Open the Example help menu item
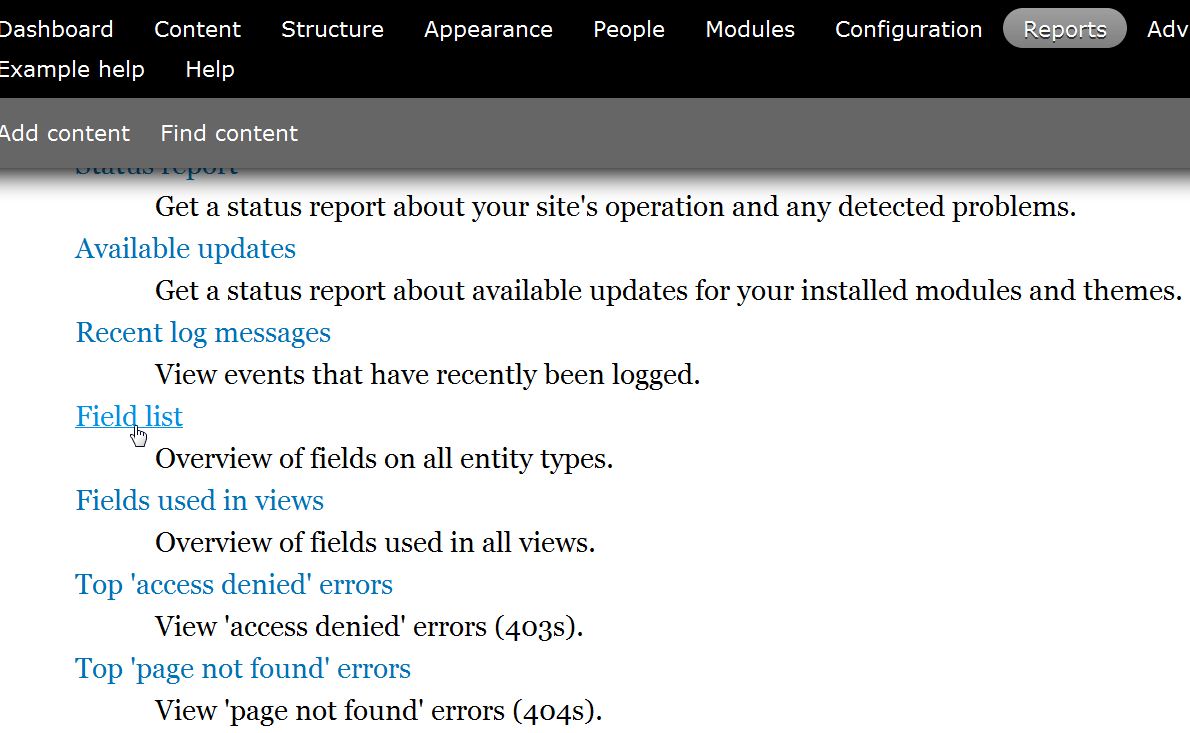1190x733 pixels. tap(72, 69)
